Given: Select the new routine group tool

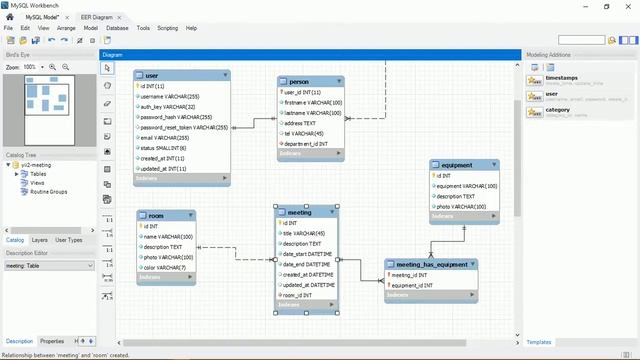Looking at the screenshot, I should coord(107,200).
